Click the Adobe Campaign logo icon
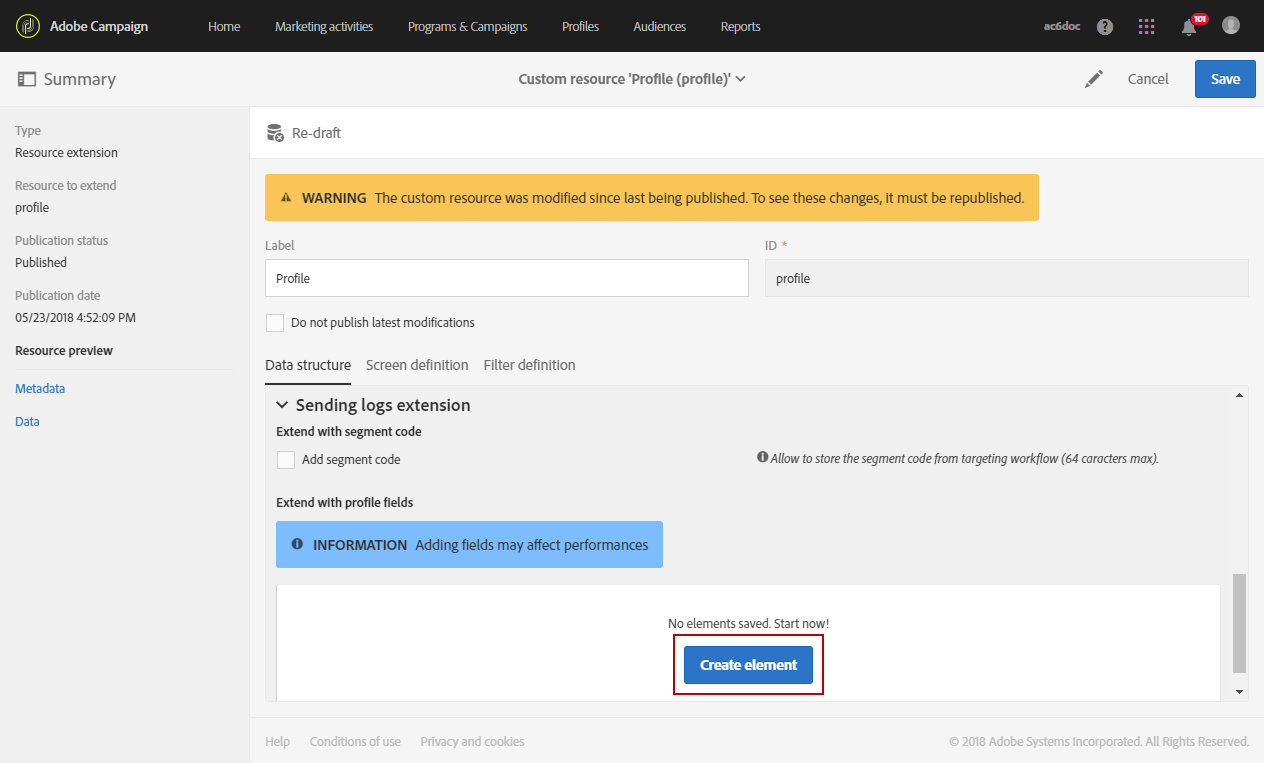The width and height of the screenshot is (1264, 763). click(28, 26)
